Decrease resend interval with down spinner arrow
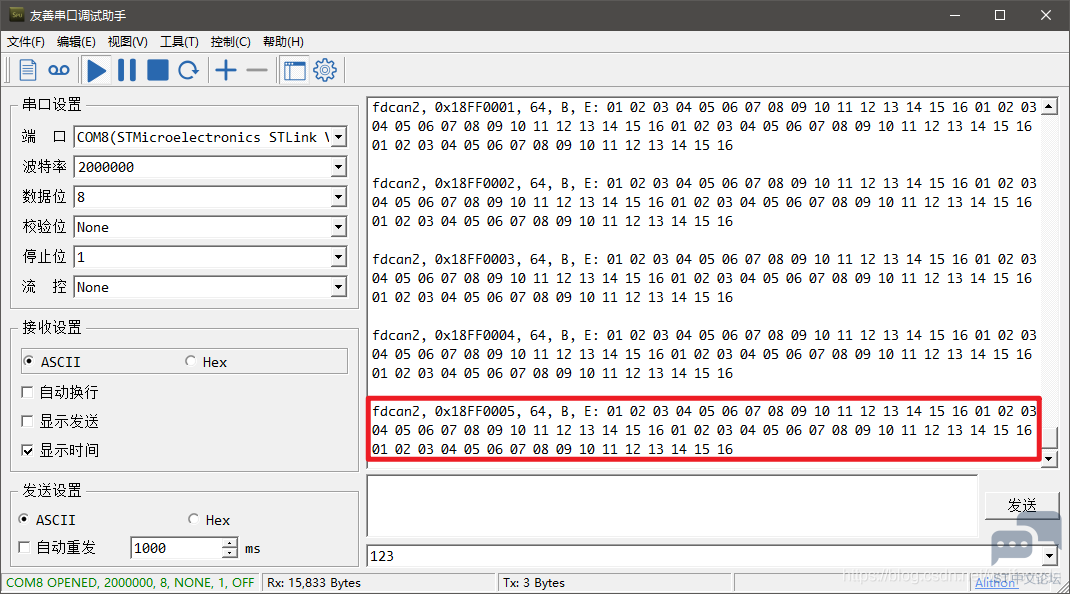 (x=230, y=553)
